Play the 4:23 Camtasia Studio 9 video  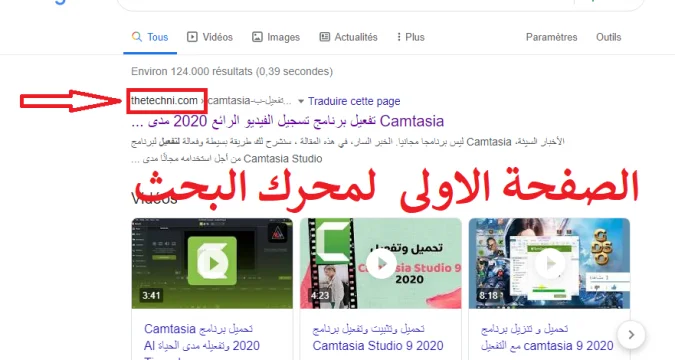click(x=381, y=263)
